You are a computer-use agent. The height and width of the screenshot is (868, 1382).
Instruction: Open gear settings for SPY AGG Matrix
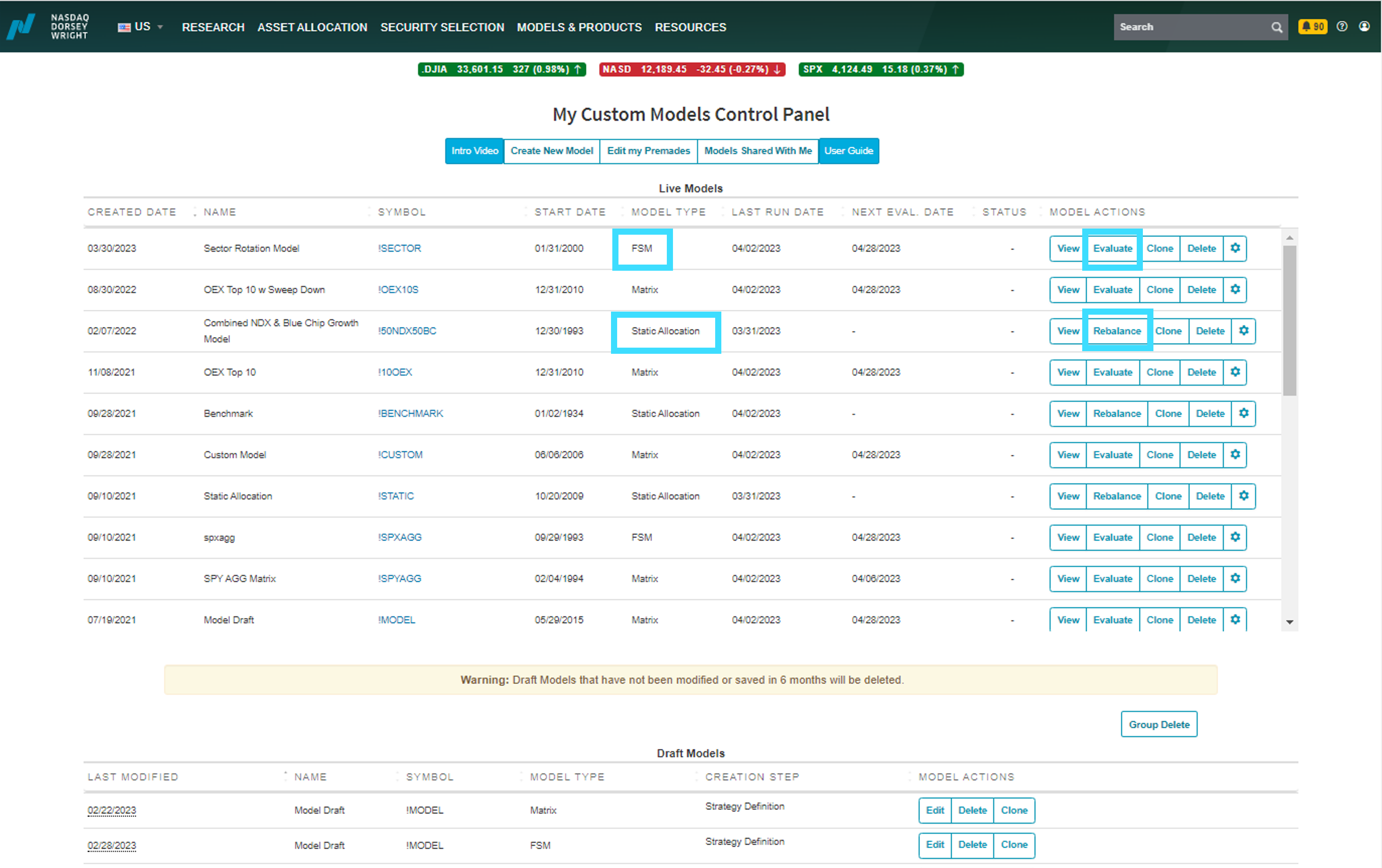click(1234, 578)
